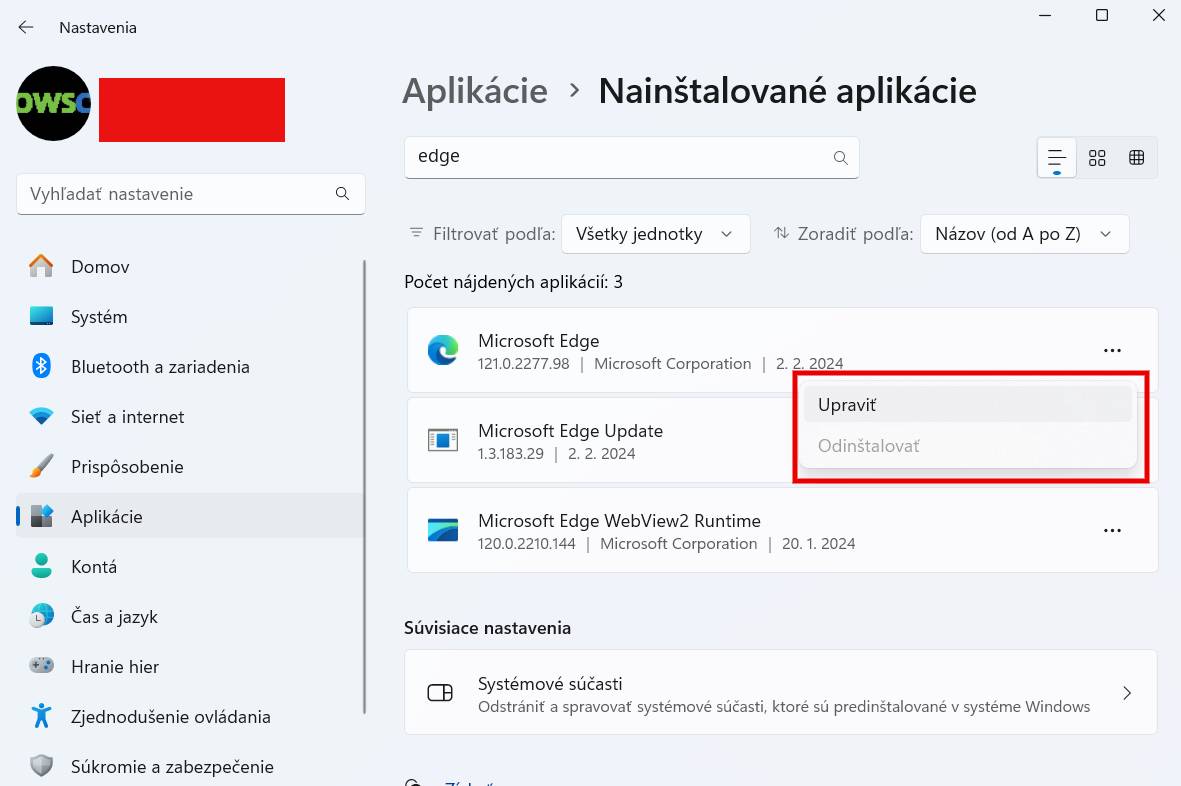The height and width of the screenshot is (786, 1181).
Task: Open Prispôsobenie settings
Action: click(x=190, y=467)
